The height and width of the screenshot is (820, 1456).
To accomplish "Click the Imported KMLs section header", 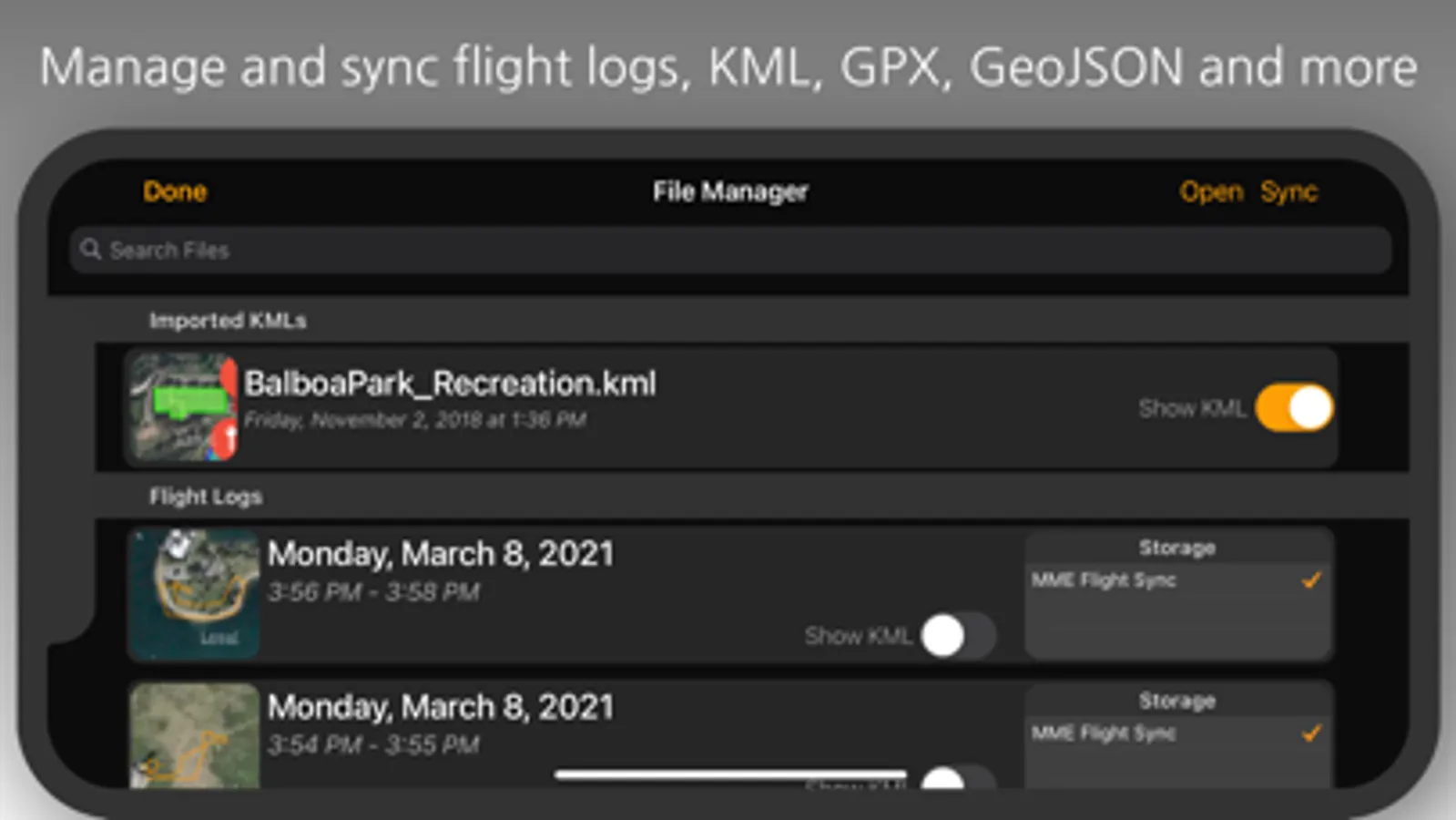I will click(228, 321).
